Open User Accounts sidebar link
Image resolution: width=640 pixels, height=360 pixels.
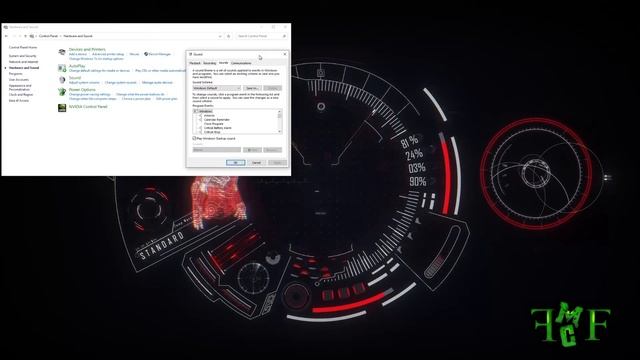[x=19, y=80]
